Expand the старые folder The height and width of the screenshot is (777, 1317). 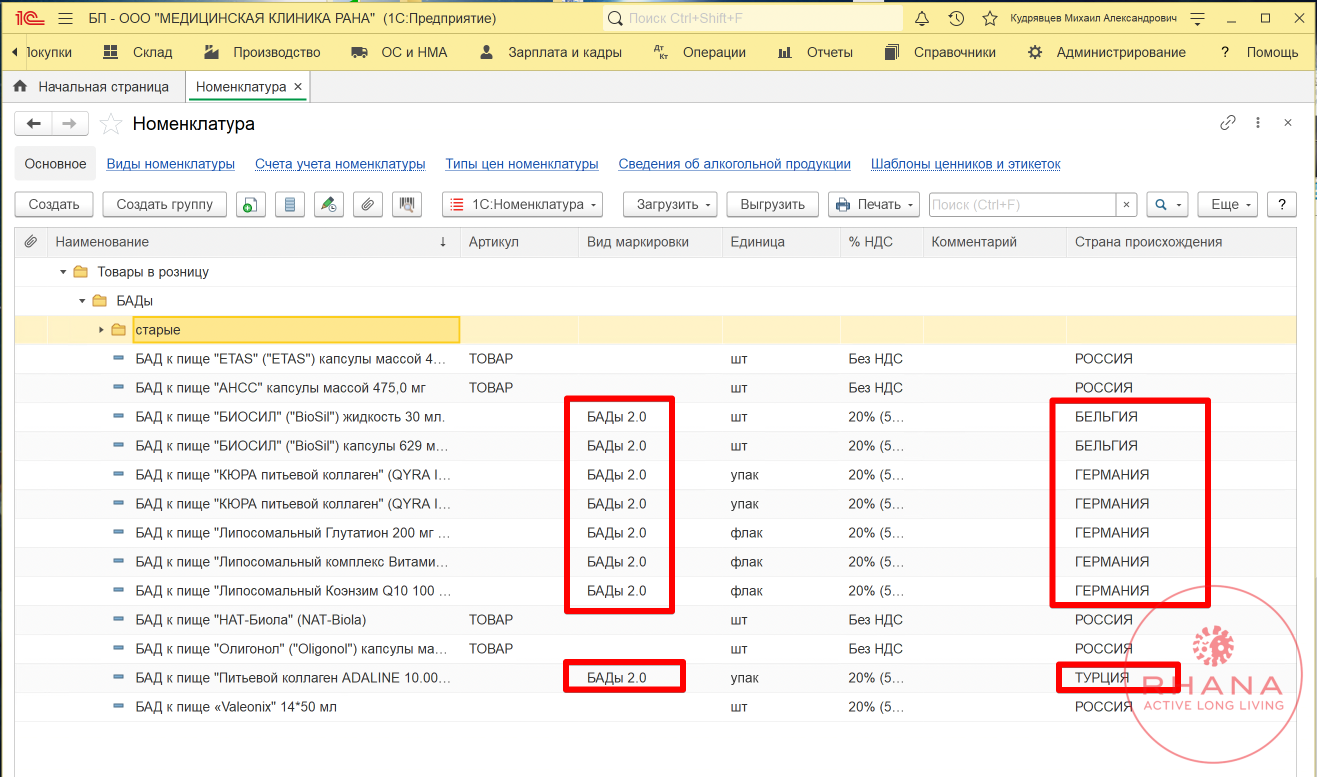(101, 330)
